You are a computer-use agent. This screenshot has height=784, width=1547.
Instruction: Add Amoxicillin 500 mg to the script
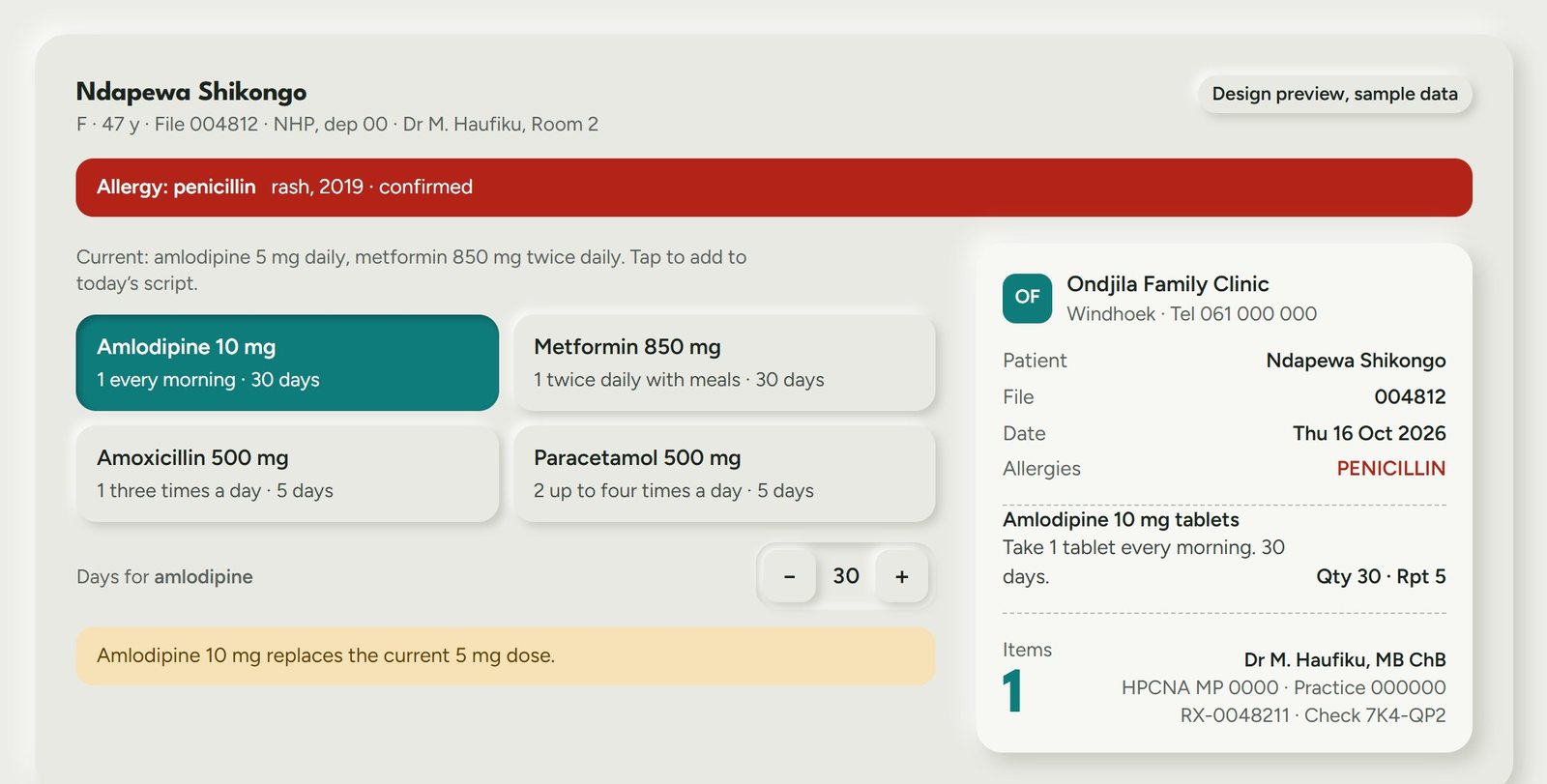287,474
